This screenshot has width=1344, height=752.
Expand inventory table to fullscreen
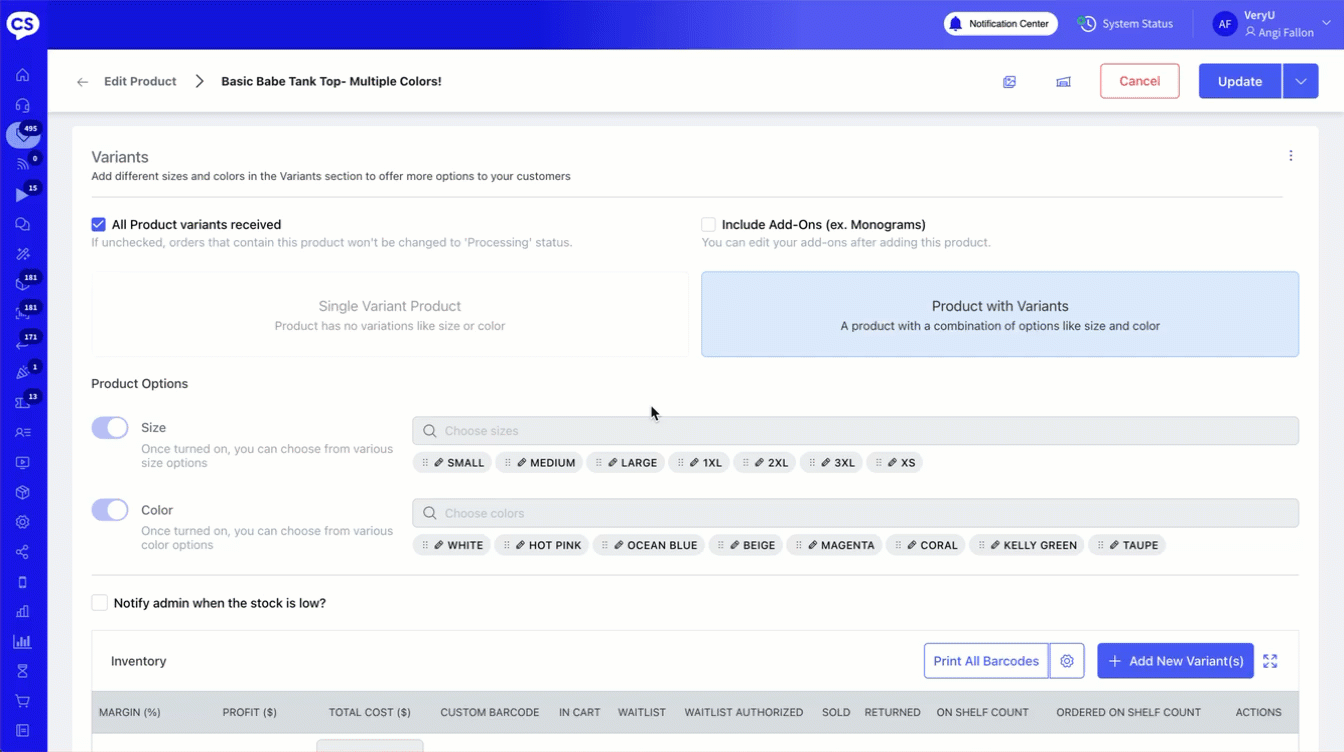[x=1270, y=661]
